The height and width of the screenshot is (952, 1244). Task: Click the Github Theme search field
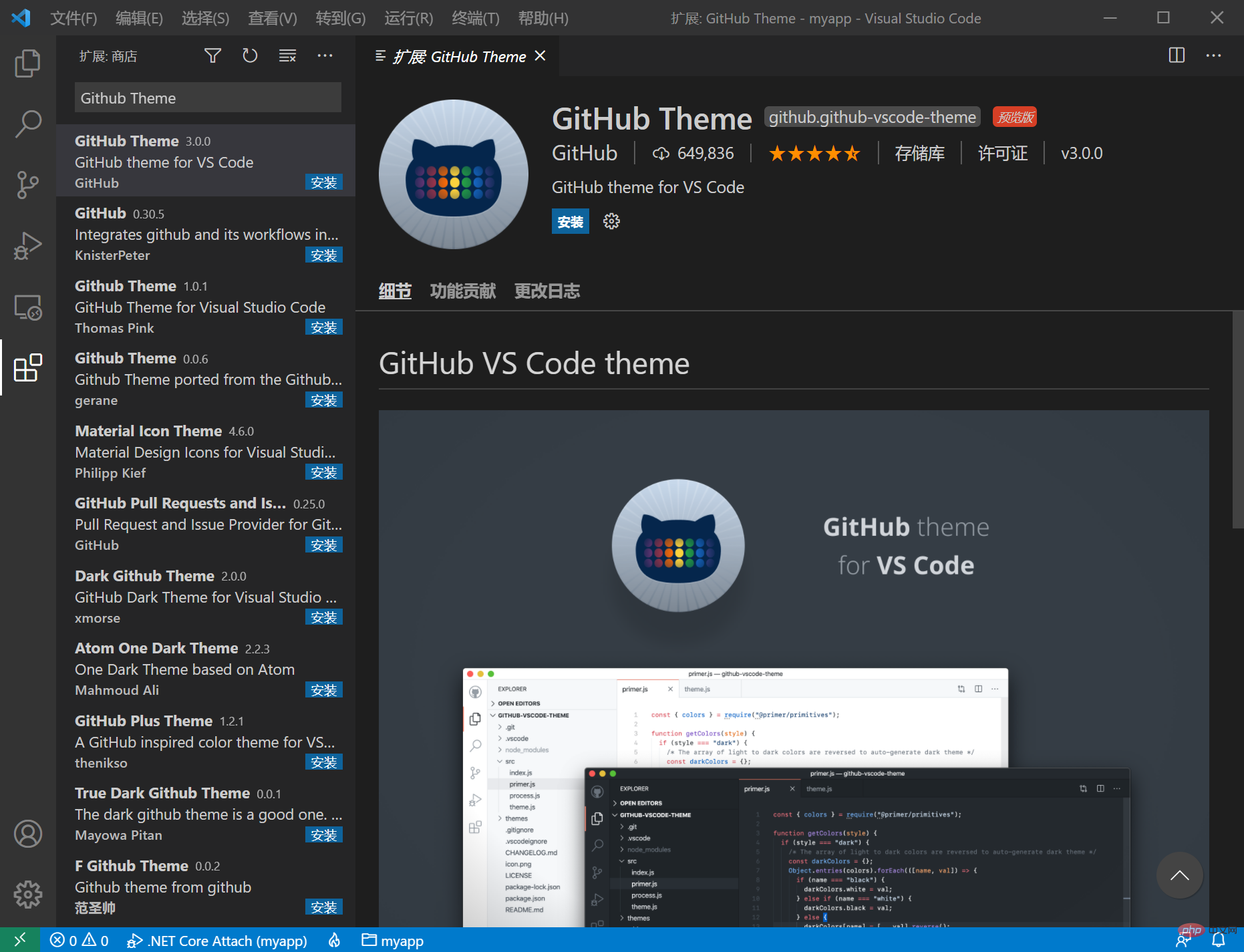point(208,98)
